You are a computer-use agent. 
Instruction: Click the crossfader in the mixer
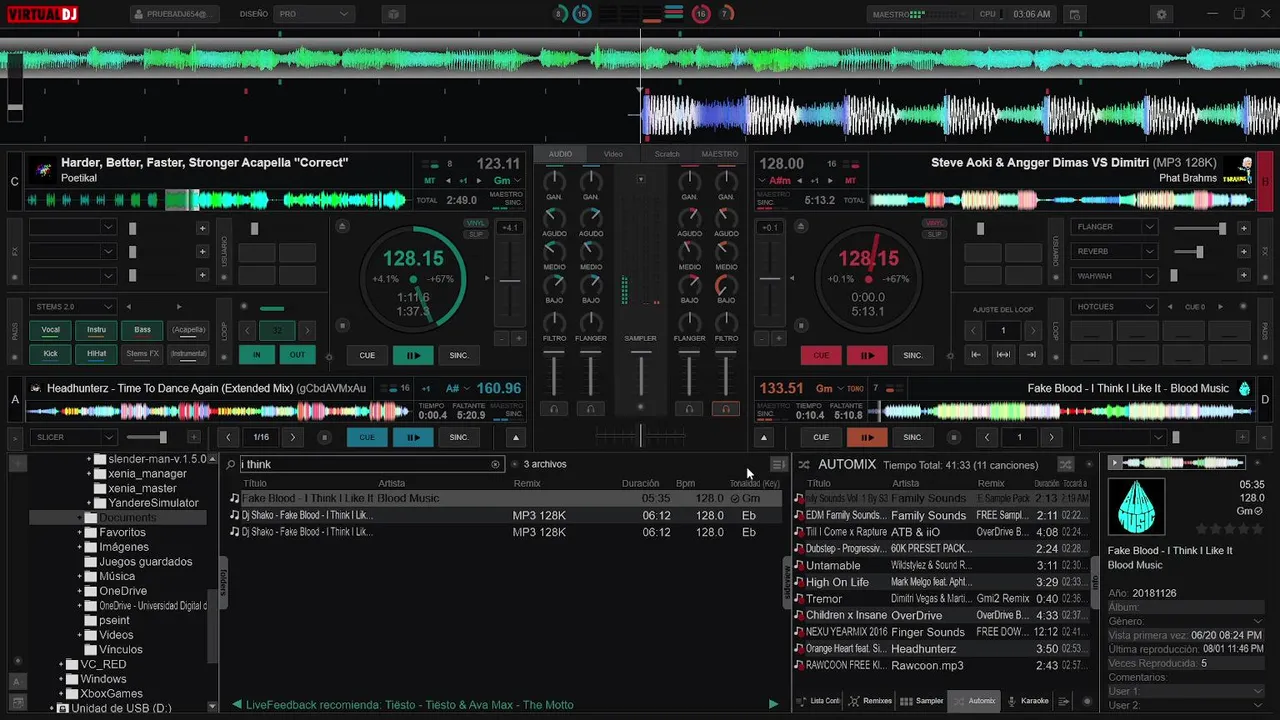point(640,435)
